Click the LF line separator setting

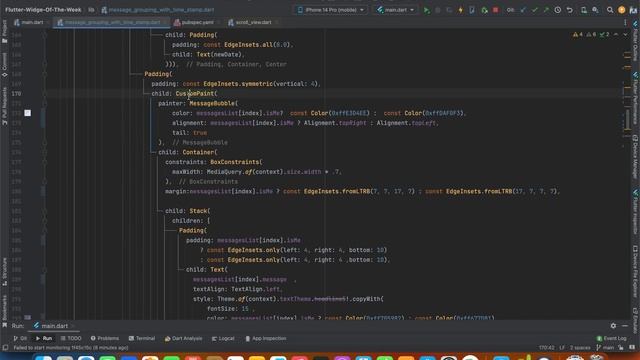point(562,348)
